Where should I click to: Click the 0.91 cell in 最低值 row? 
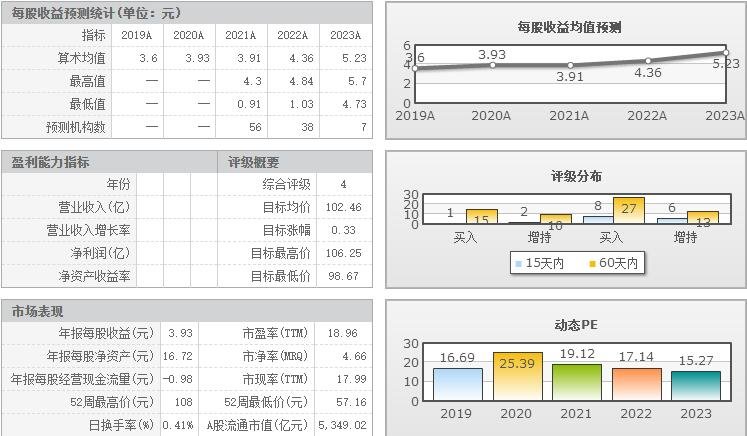[249, 104]
